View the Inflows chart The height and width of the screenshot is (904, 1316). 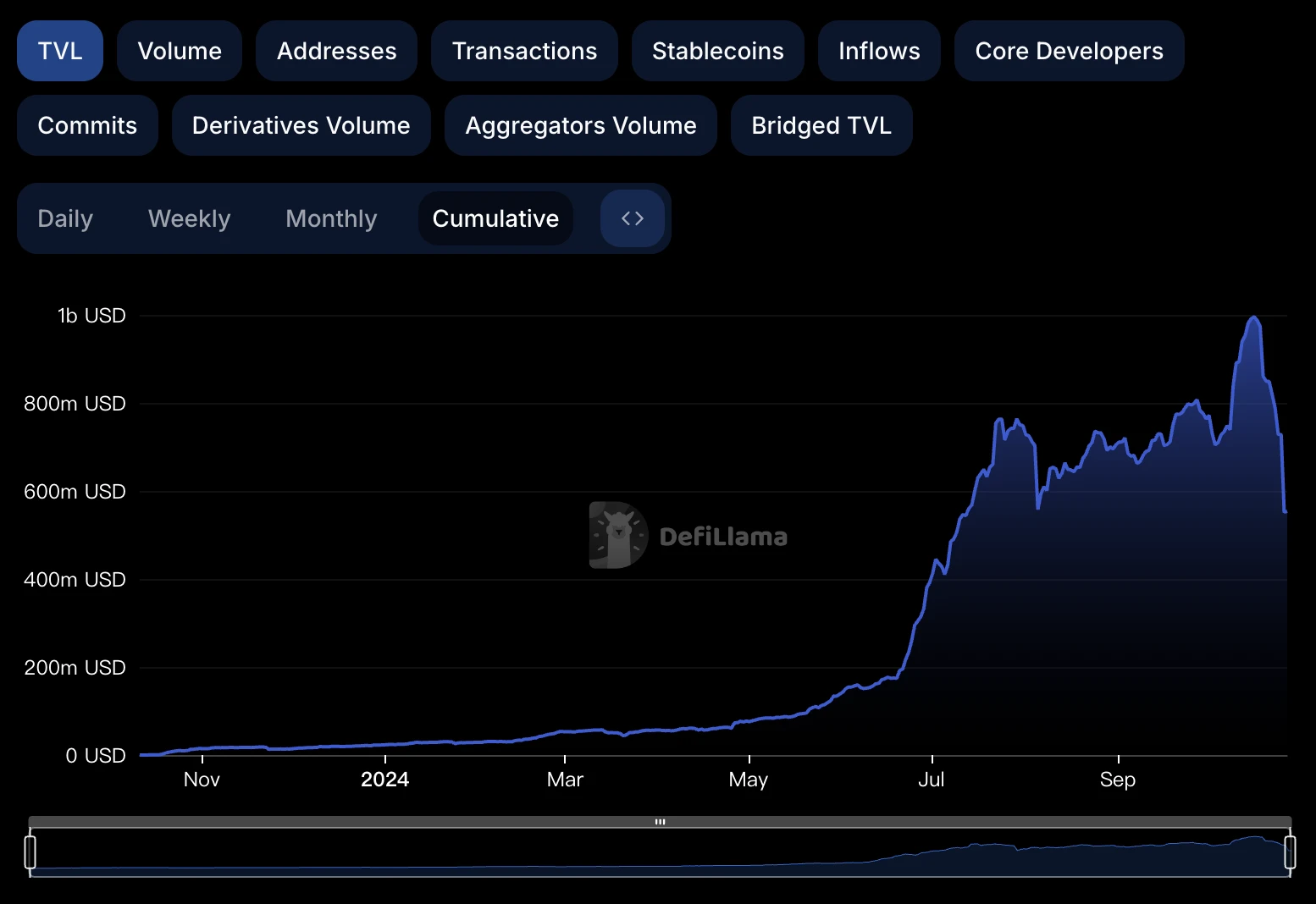point(879,51)
